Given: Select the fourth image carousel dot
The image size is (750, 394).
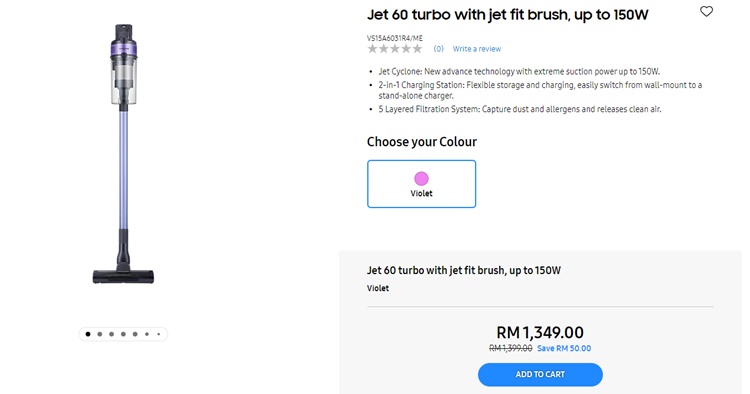Looking at the screenshot, I should tap(123, 334).
